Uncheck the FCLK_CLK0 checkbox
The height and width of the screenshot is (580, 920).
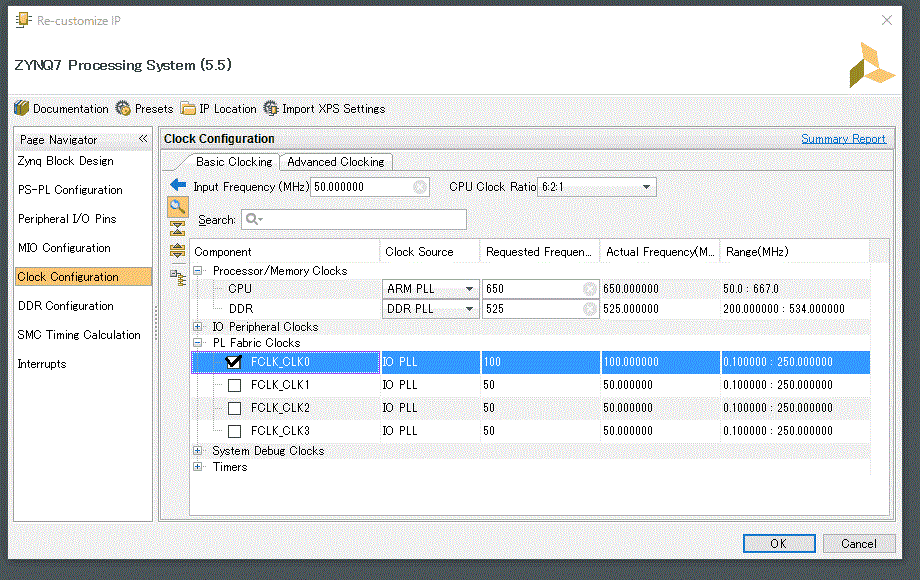coord(234,362)
